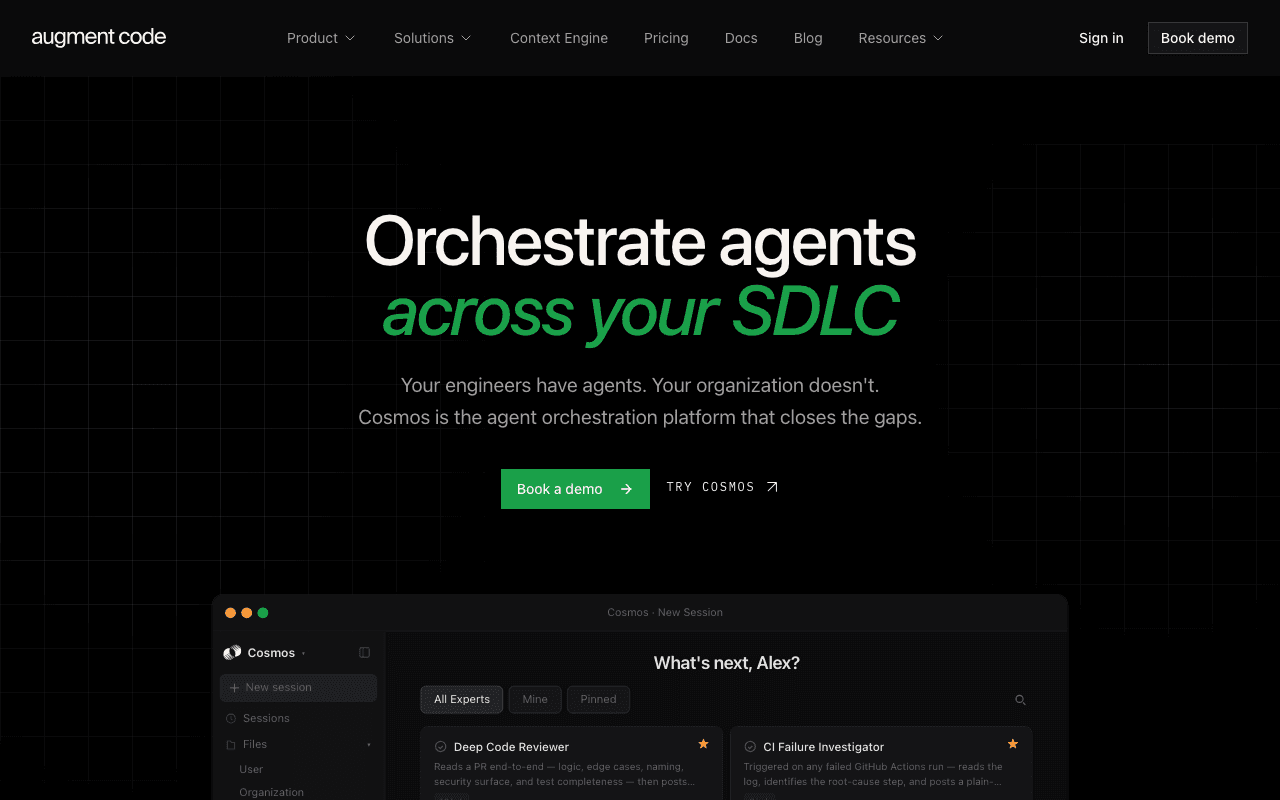Click the CI Failure Investigator check icon
Viewport: 1280px width, 800px height.
(750, 746)
